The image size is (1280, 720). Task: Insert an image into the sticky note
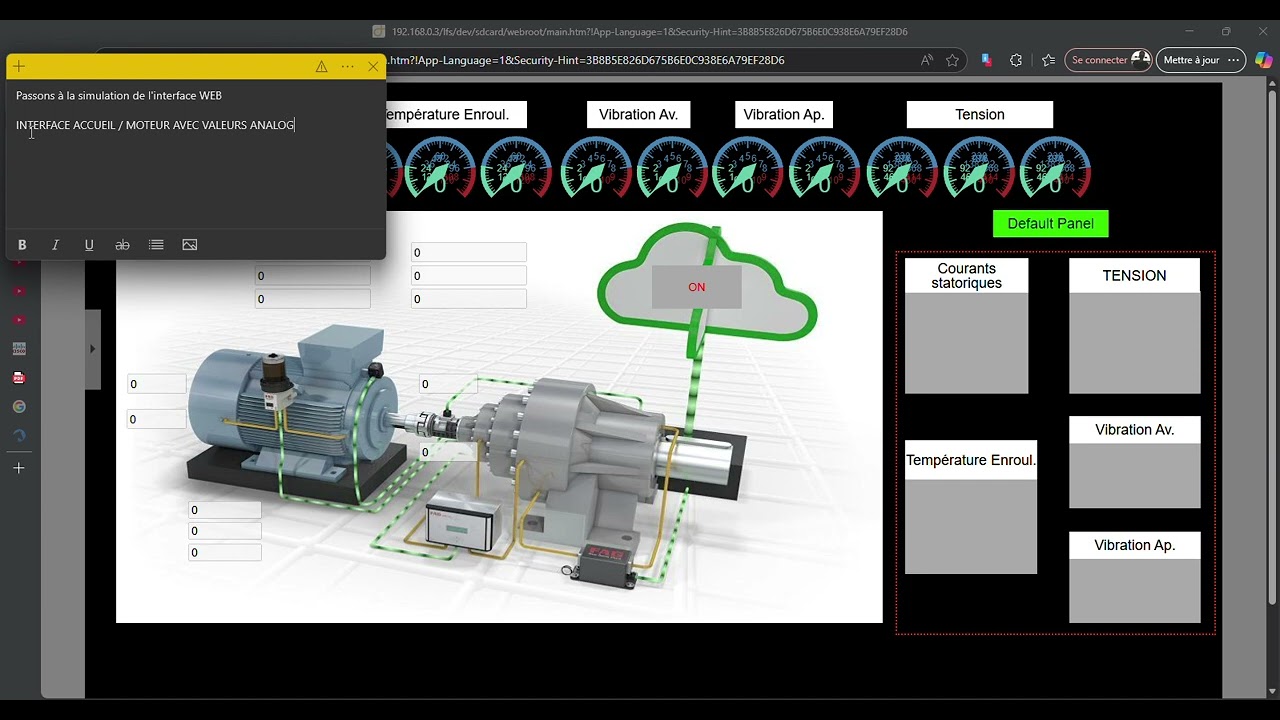pos(189,245)
